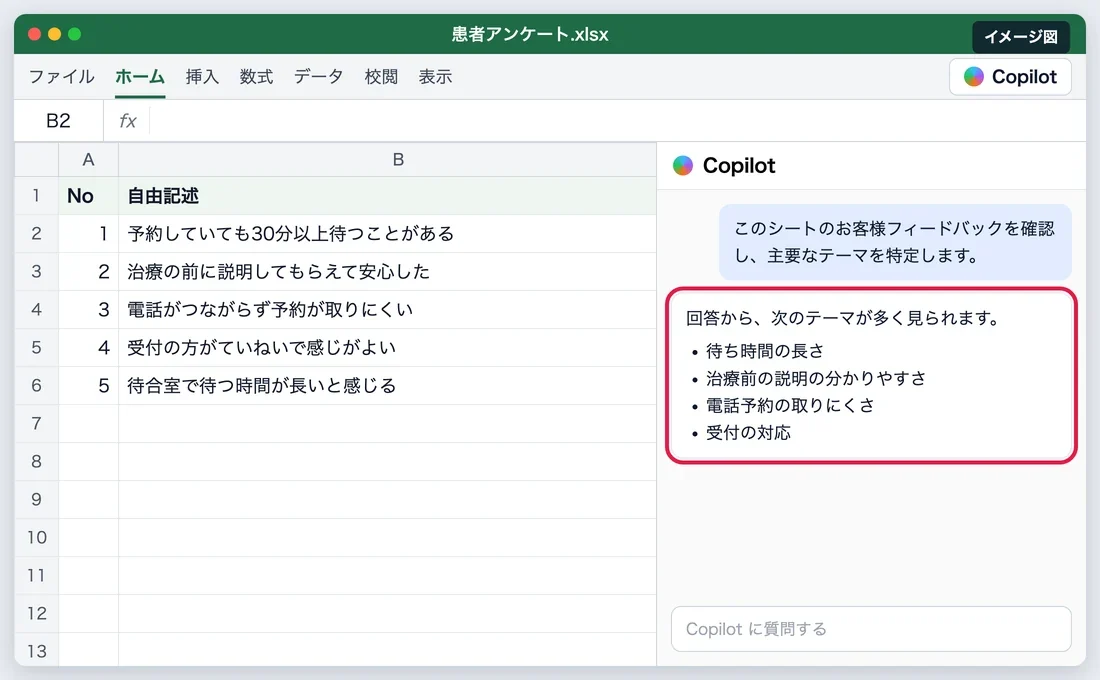Select row 10 header

coord(36,537)
